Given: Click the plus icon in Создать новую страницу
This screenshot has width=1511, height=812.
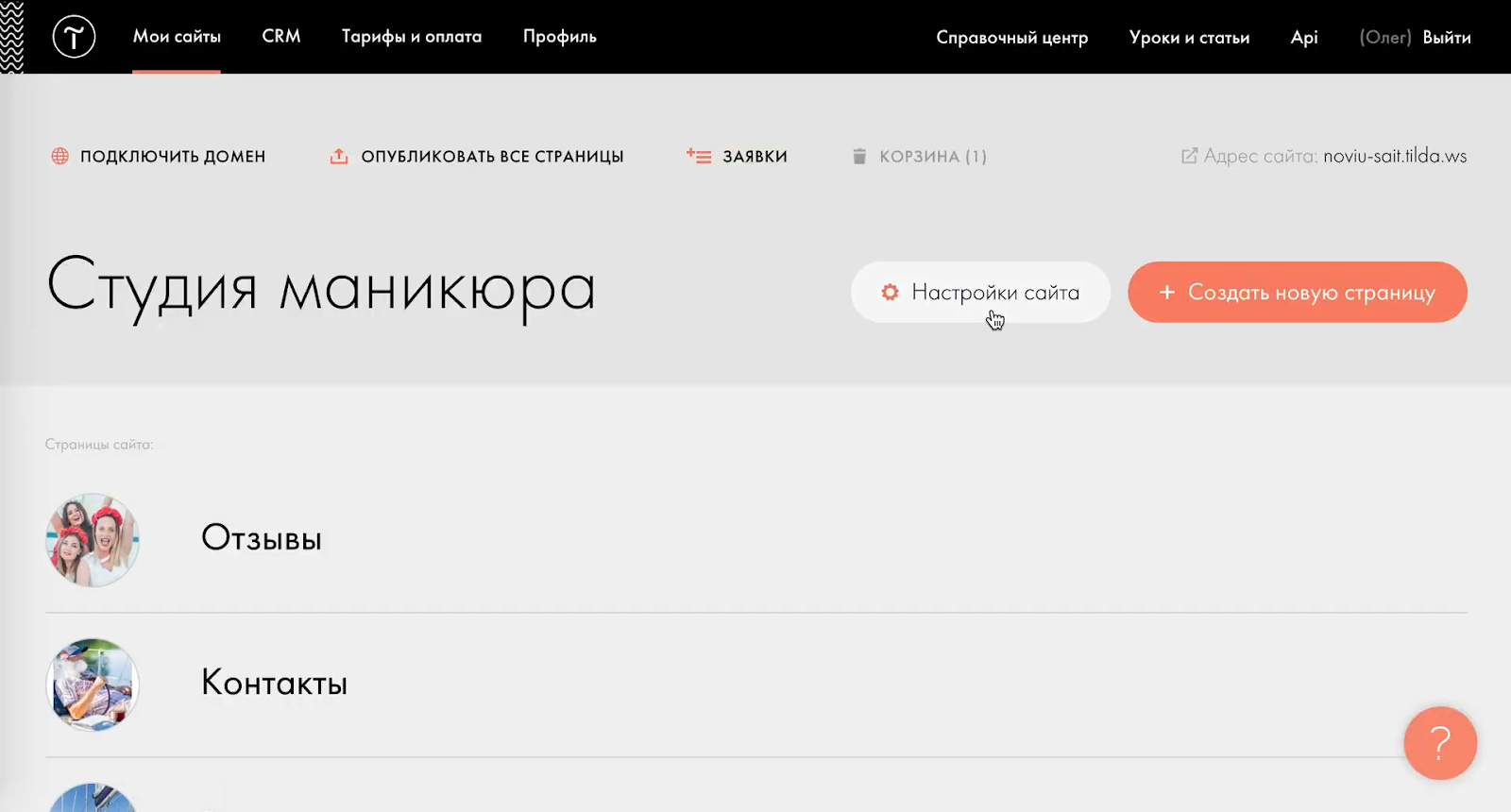Looking at the screenshot, I should tap(1167, 293).
